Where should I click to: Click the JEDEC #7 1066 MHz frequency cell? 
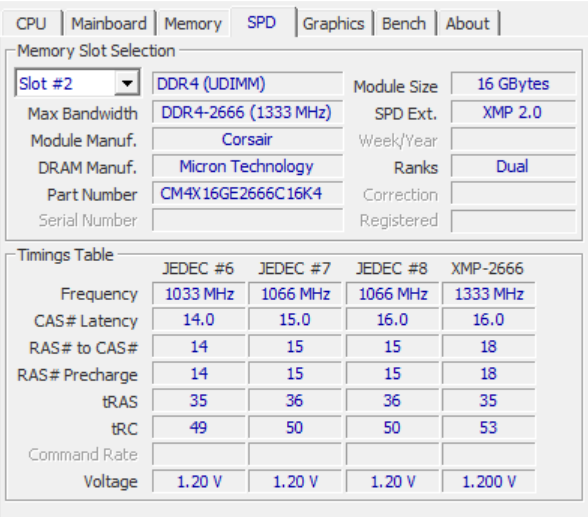point(295,294)
